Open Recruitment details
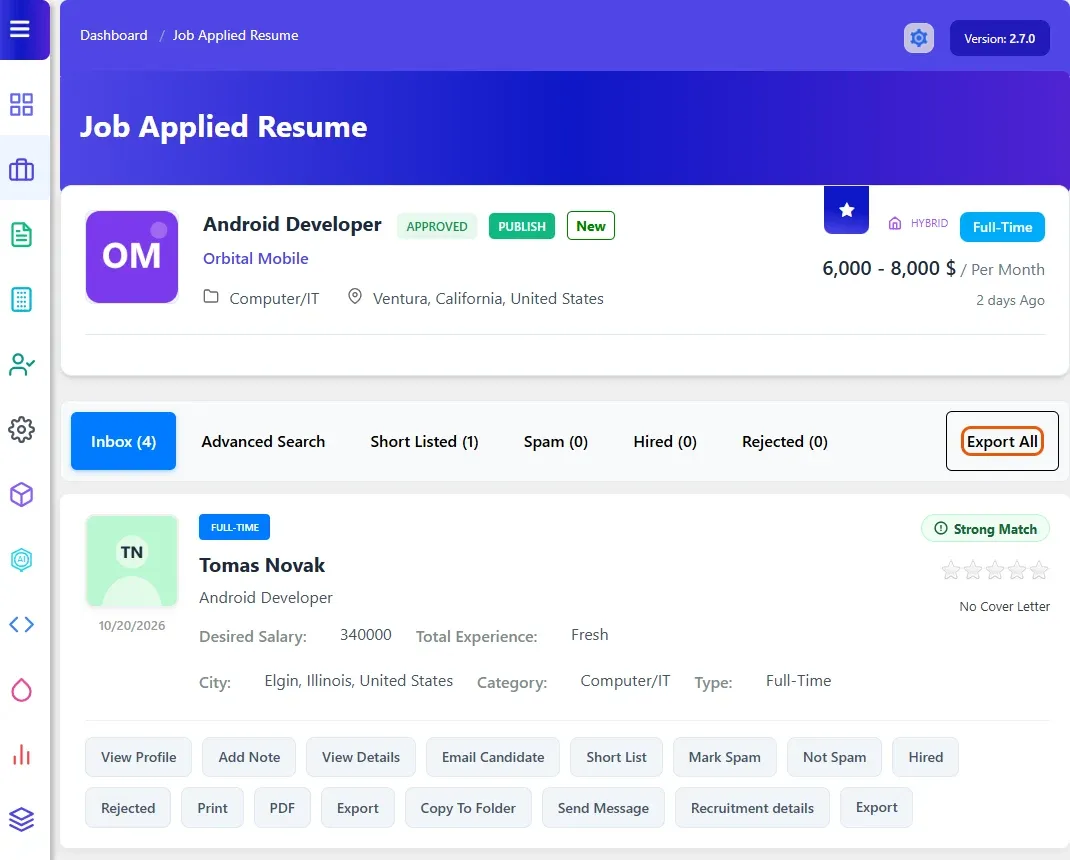 coord(752,807)
